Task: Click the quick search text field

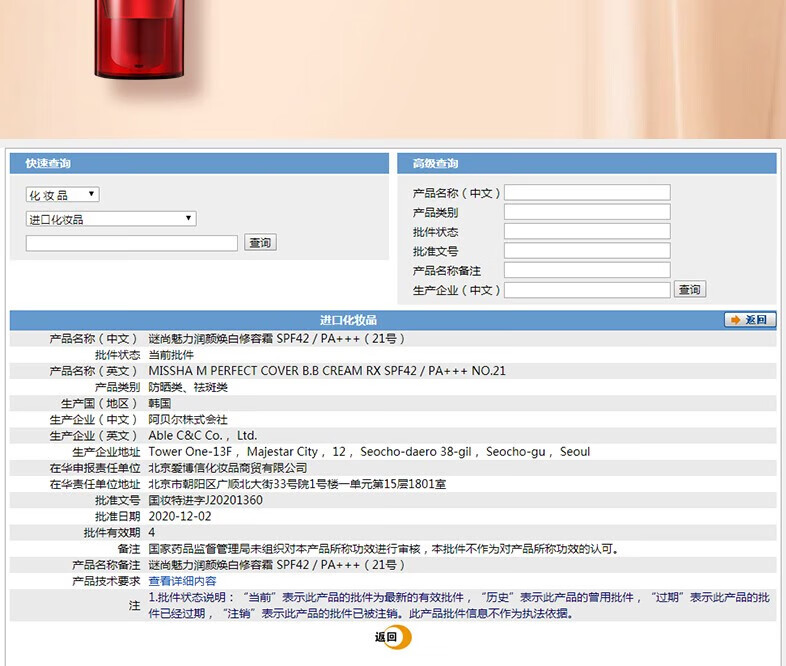Action: point(132,243)
